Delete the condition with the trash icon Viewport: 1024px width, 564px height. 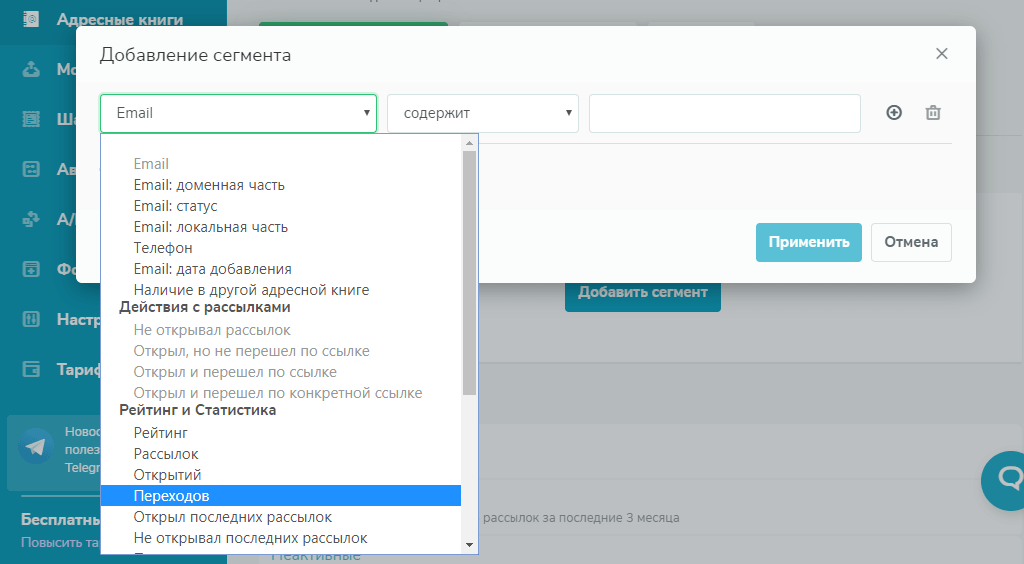pyautogui.click(x=933, y=113)
